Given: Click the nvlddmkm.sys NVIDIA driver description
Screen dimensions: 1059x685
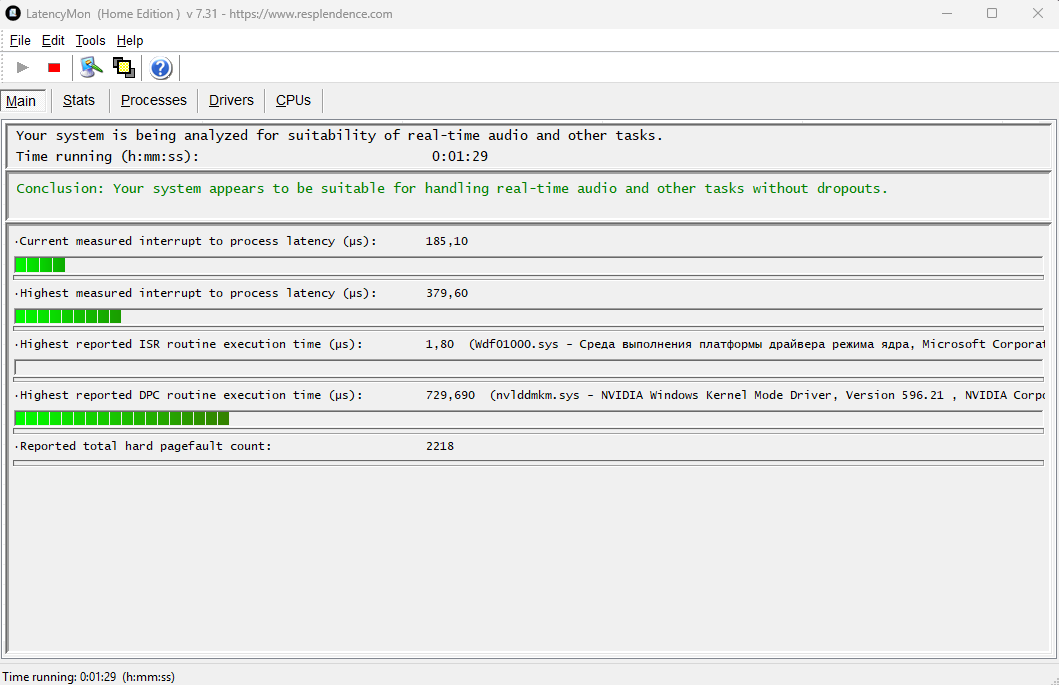Looking at the screenshot, I should click(767, 395).
